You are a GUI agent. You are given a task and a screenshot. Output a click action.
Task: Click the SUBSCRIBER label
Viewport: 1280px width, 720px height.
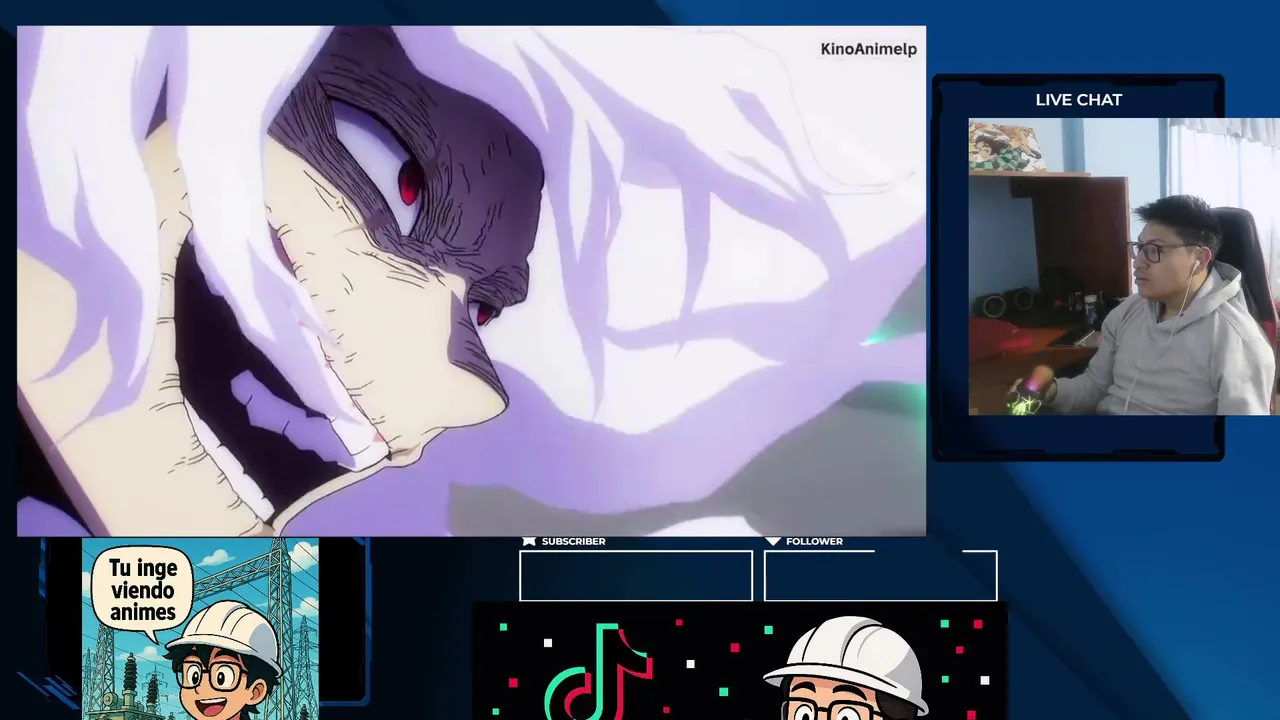coord(573,541)
